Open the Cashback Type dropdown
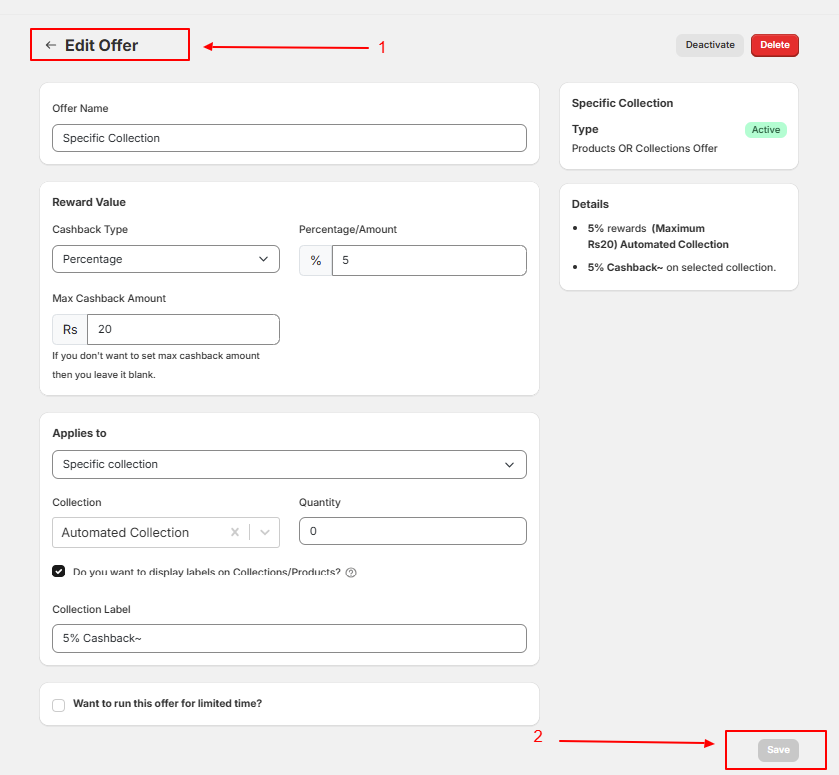 165,259
